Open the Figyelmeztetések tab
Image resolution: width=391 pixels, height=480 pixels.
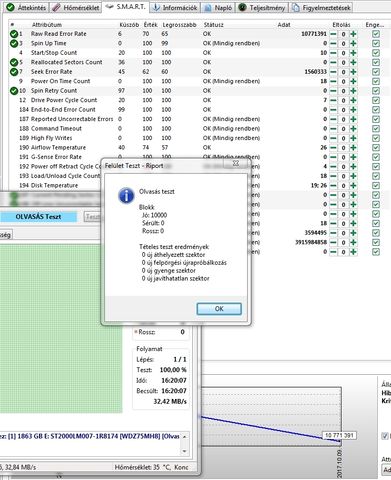click(x=321, y=7)
